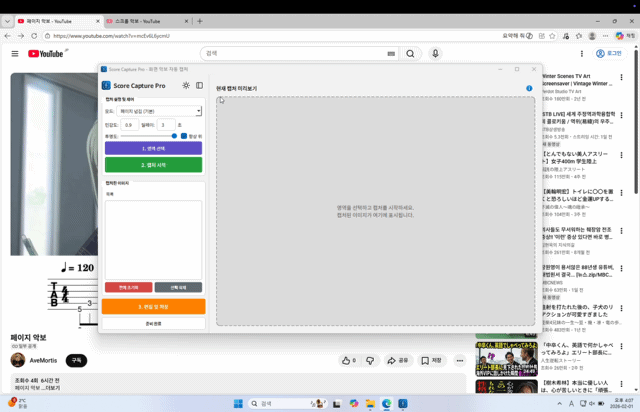
Task: Click the YouTube voice search microphone
Action: click(x=435, y=53)
